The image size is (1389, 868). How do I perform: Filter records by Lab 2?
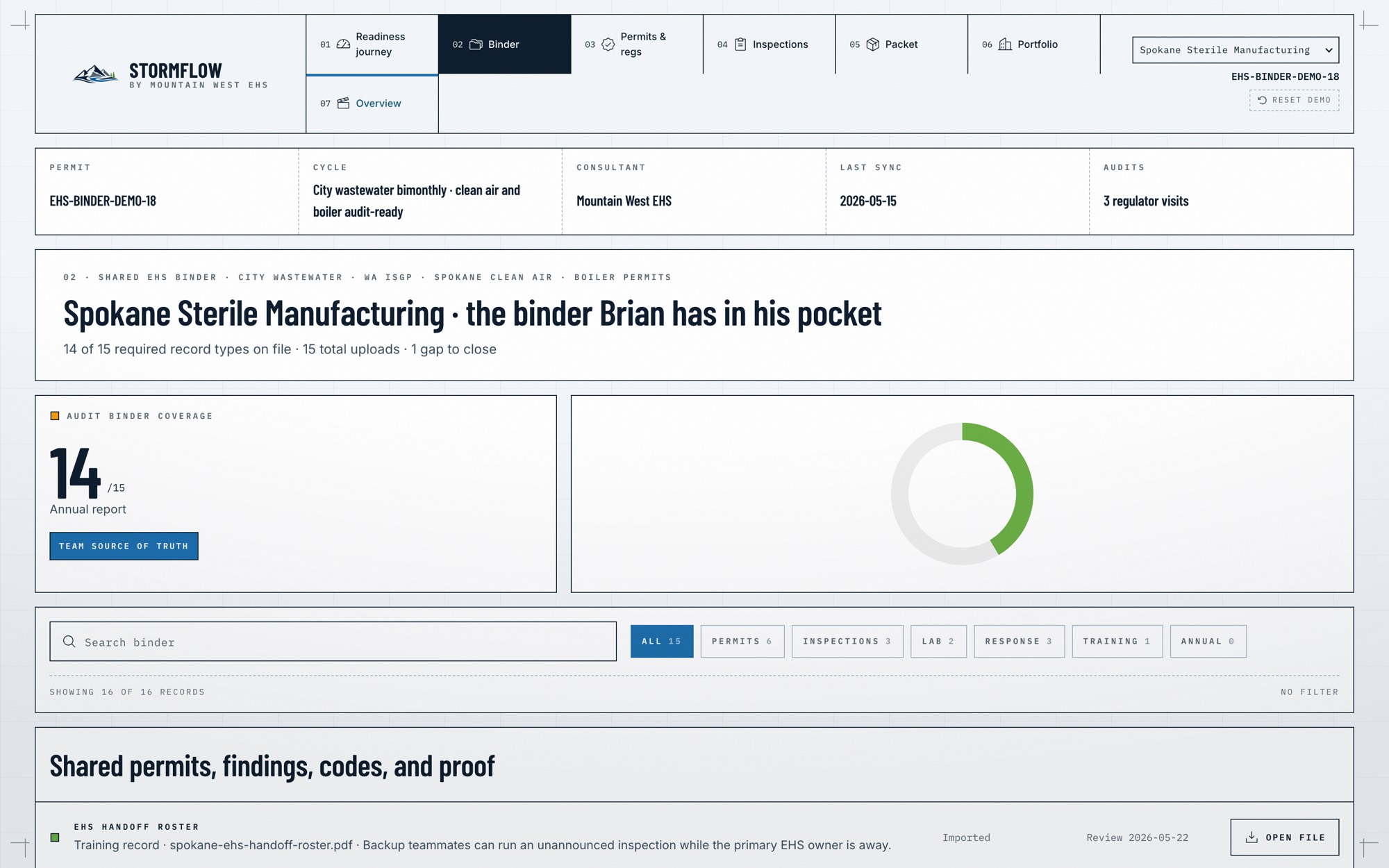click(938, 642)
